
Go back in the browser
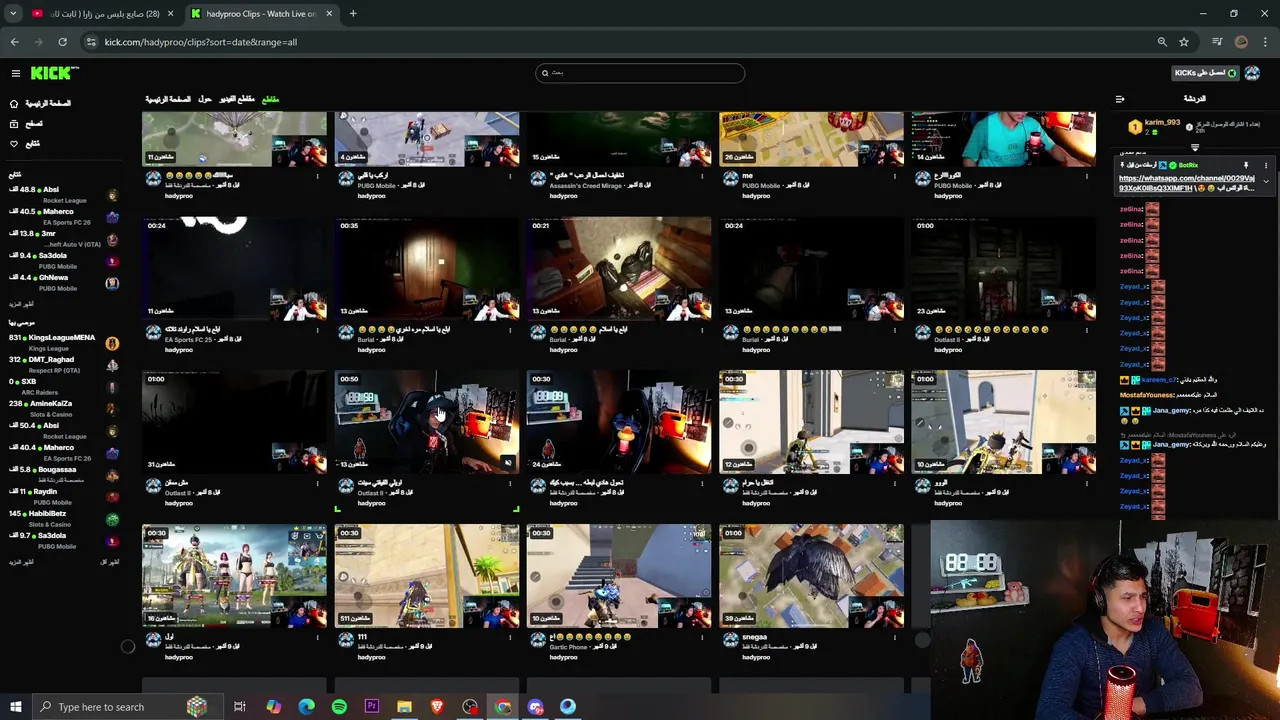coord(14,42)
